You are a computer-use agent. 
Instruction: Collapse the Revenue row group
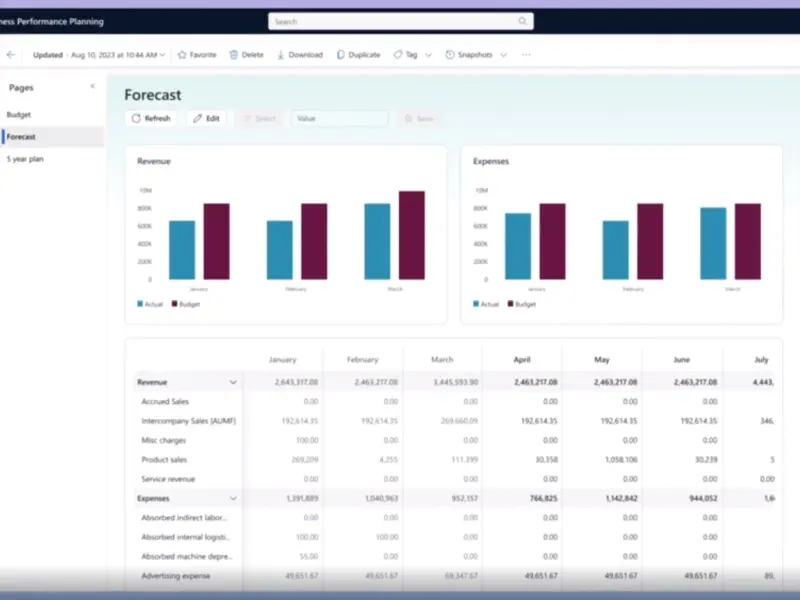[233, 382]
